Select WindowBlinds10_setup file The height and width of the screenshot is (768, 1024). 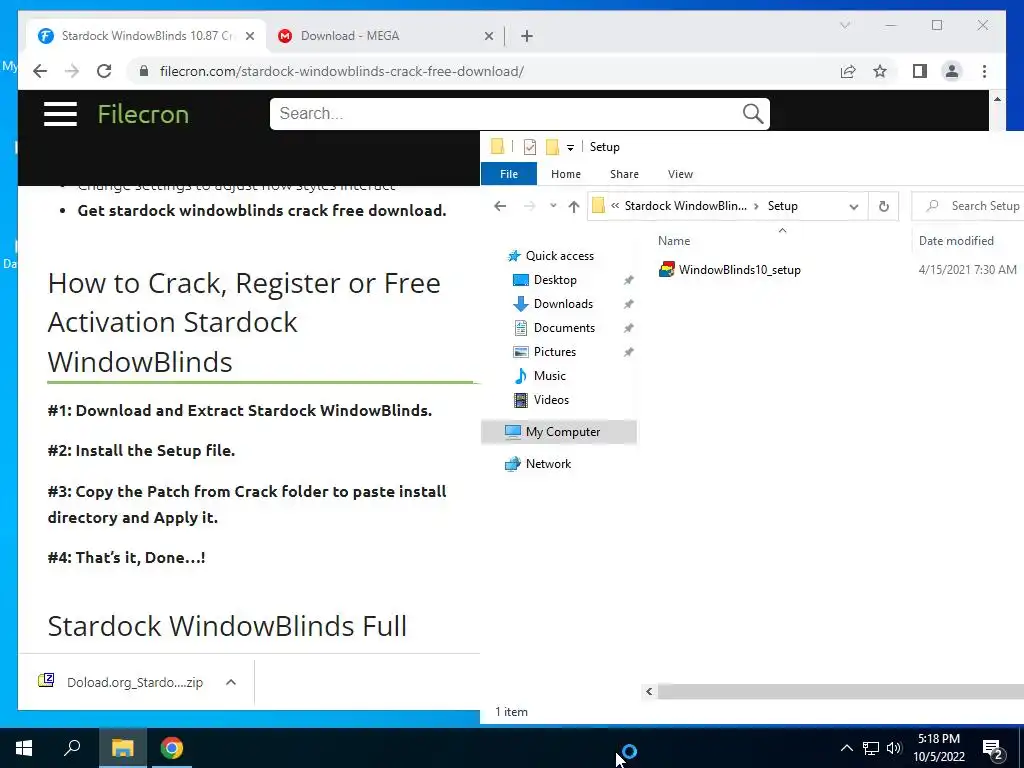(729, 270)
